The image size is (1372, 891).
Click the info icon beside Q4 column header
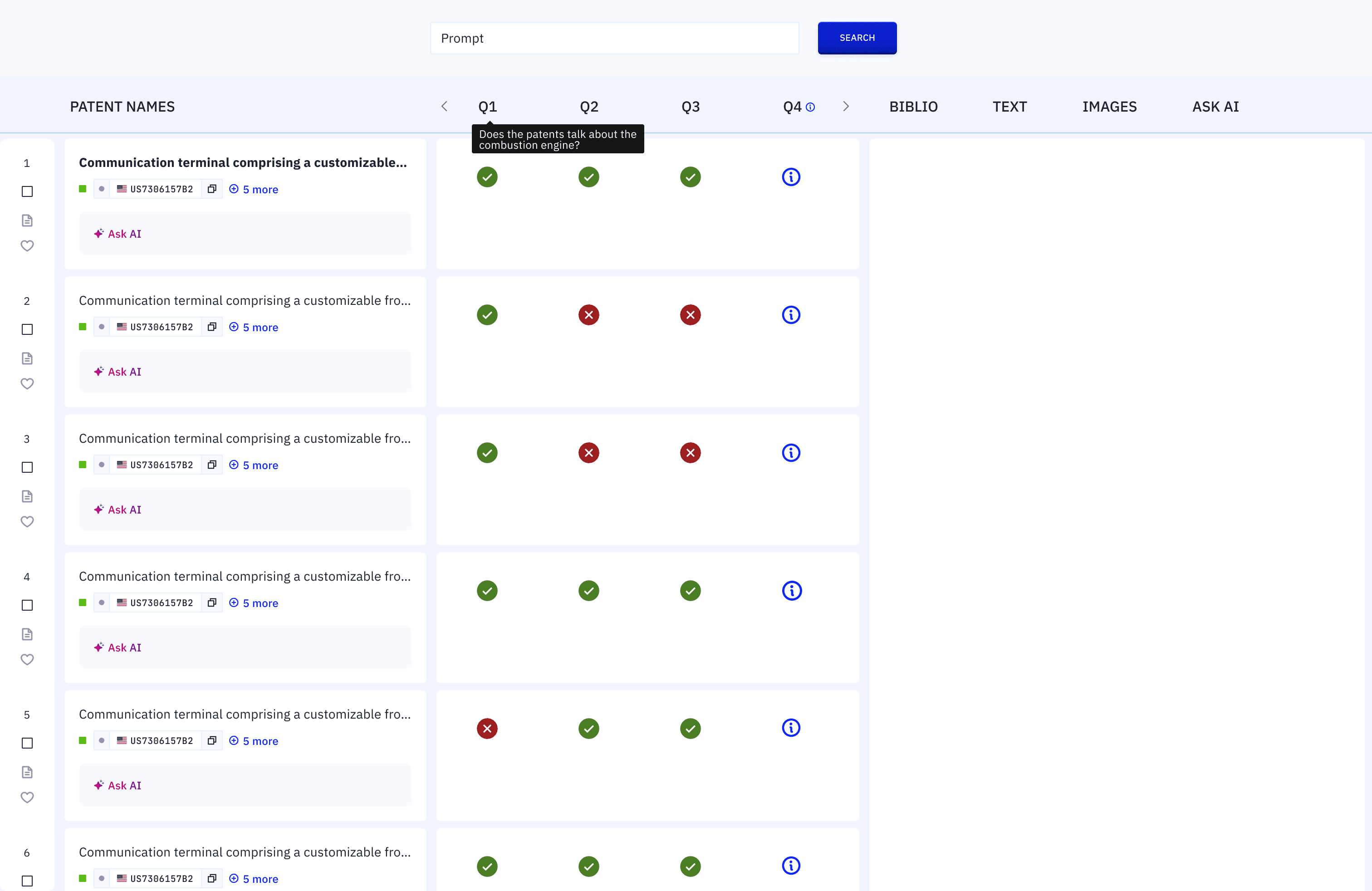coord(810,107)
